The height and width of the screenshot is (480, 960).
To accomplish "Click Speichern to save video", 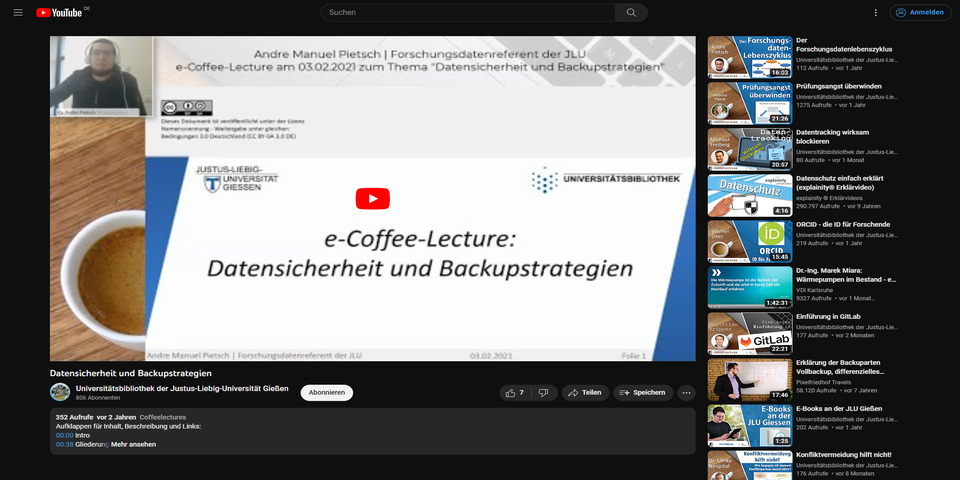I will [643, 392].
